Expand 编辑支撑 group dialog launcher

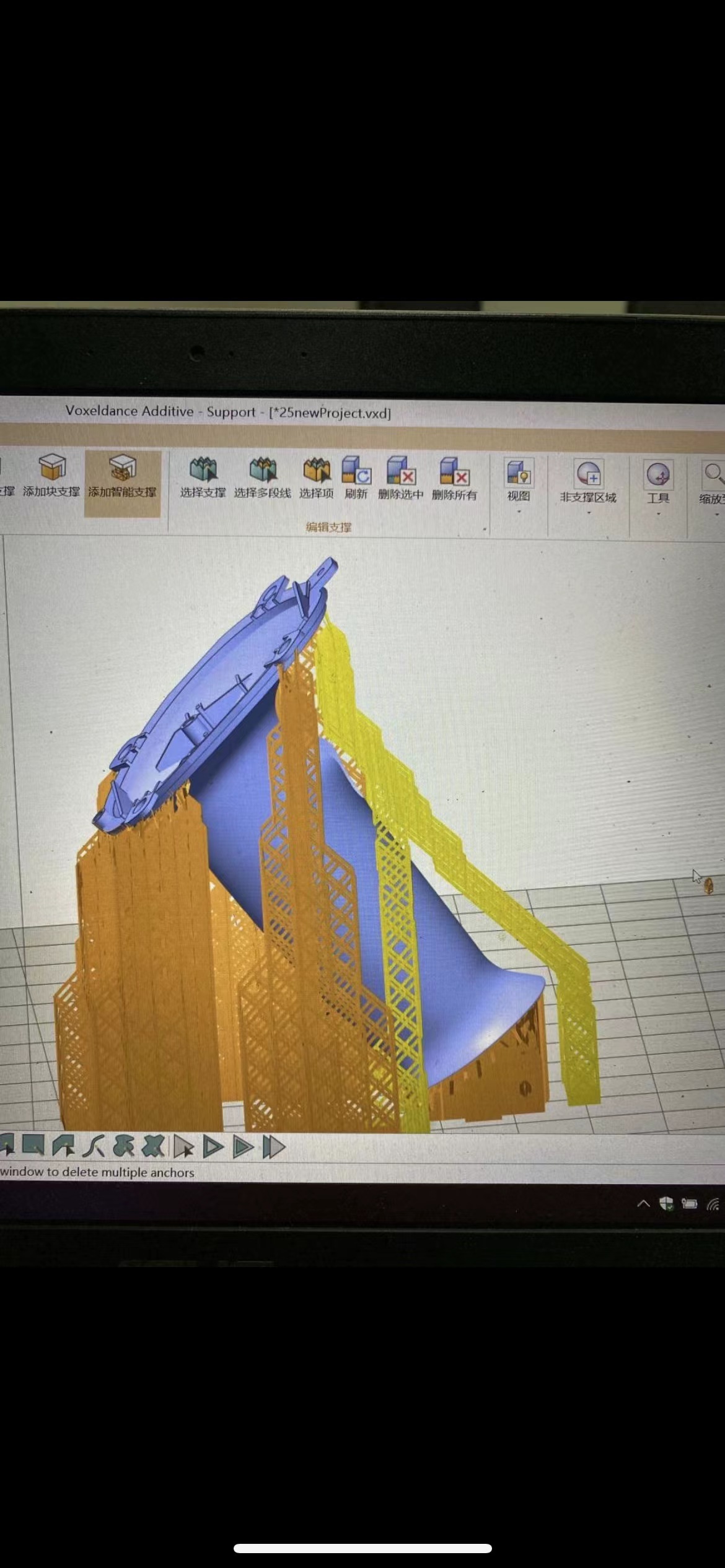(485, 529)
